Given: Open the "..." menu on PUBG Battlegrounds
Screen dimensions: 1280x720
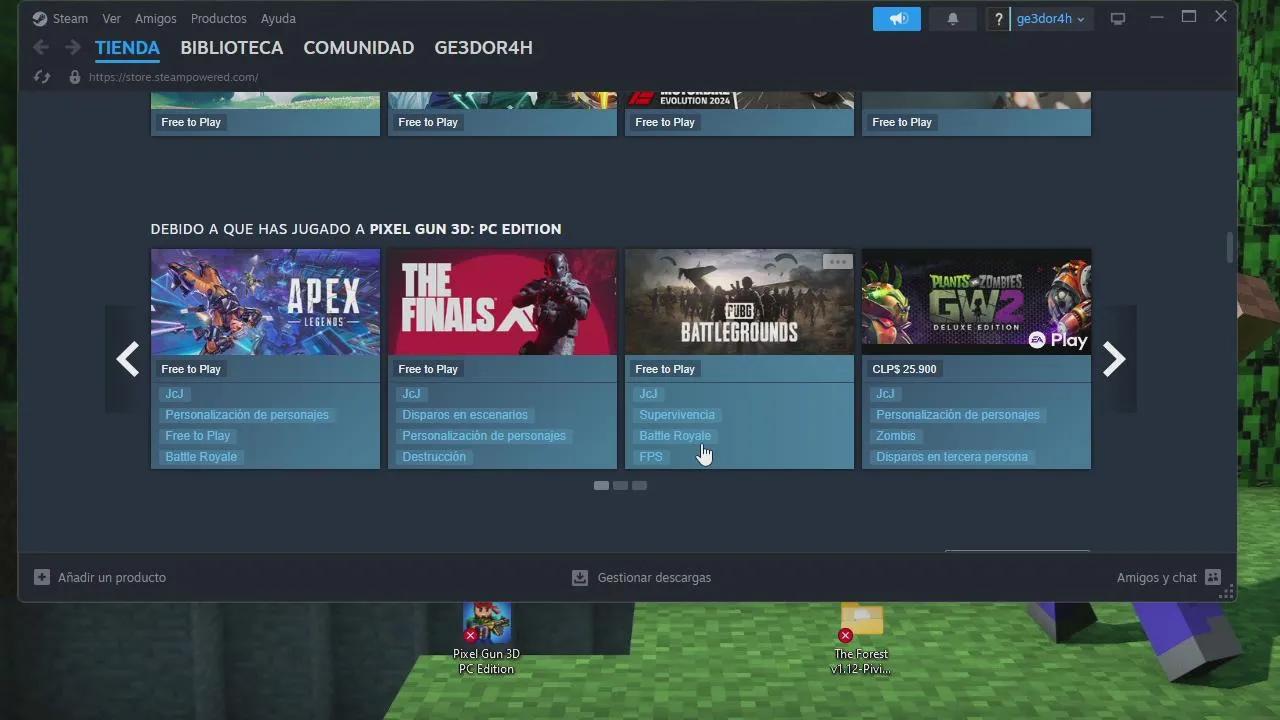Looking at the screenshot, I should pyautogui.click(x=836, y=261).
